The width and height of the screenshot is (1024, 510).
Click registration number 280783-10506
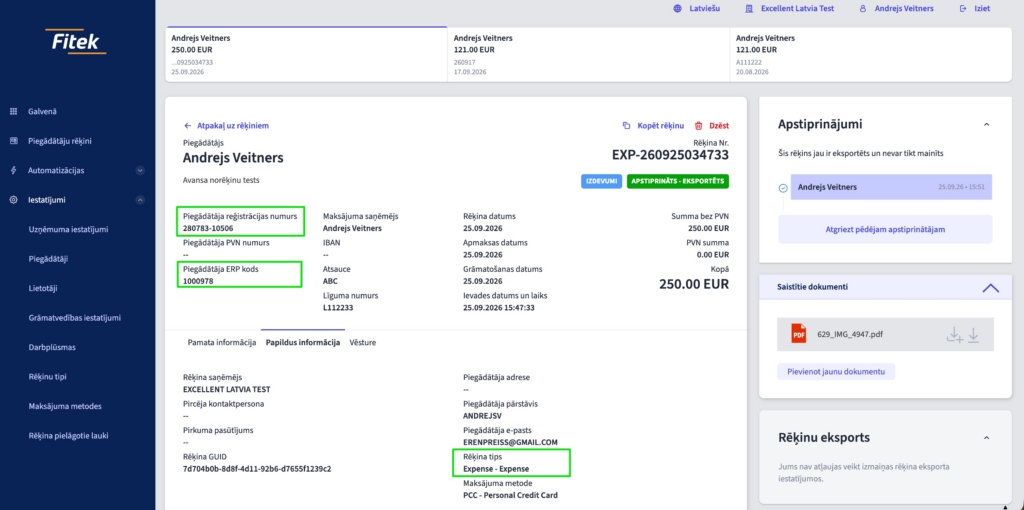[x=208, y=229]
